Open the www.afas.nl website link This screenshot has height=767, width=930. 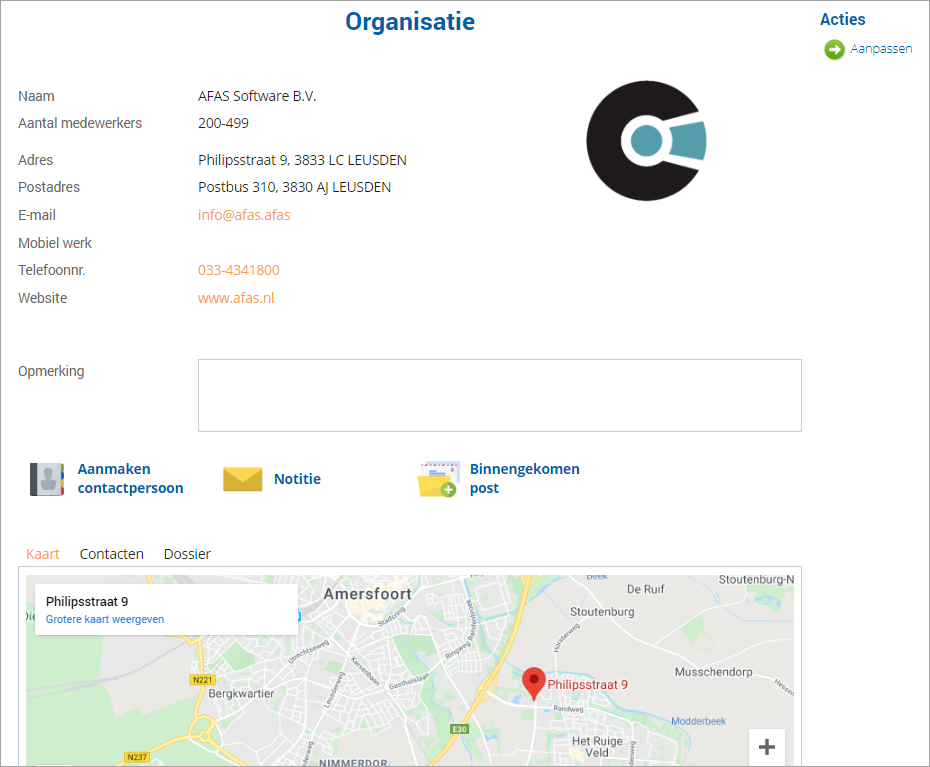pyautogui.click(x=236, y=298)
